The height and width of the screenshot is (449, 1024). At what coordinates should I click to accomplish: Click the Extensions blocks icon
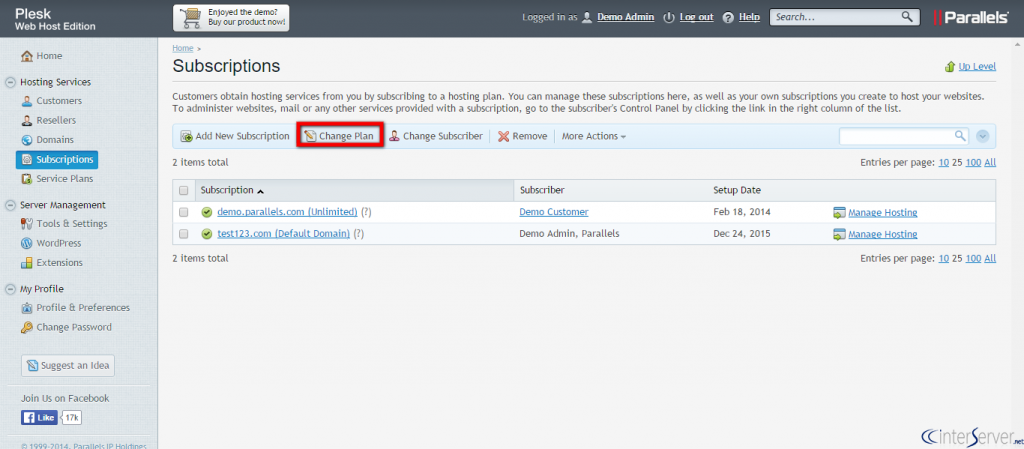coord(27,263)
